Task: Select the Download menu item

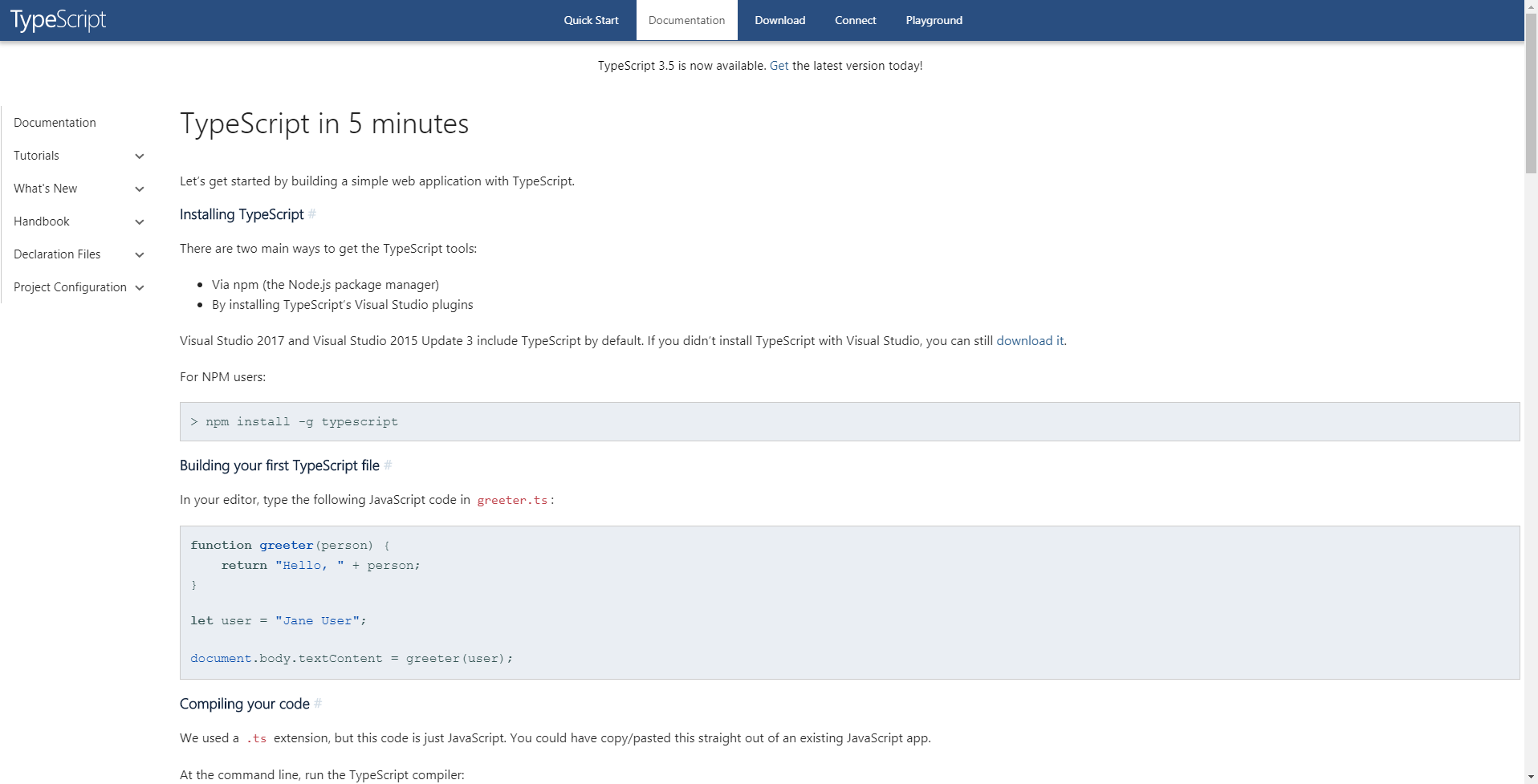Action: pos(779,19)
